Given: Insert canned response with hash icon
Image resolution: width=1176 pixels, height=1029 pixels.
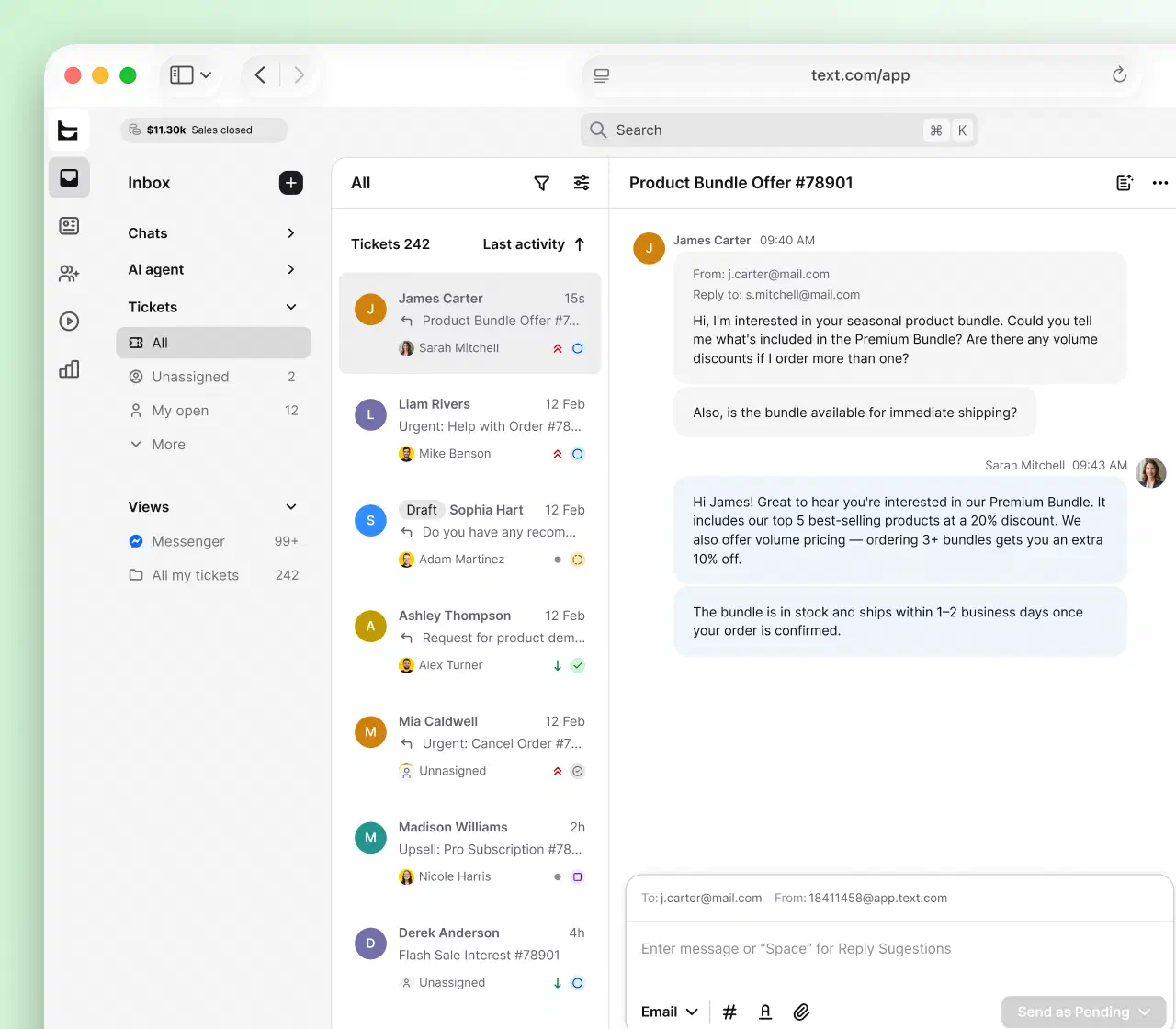Looking at the screenshot, I should [x=729, y=1012].
